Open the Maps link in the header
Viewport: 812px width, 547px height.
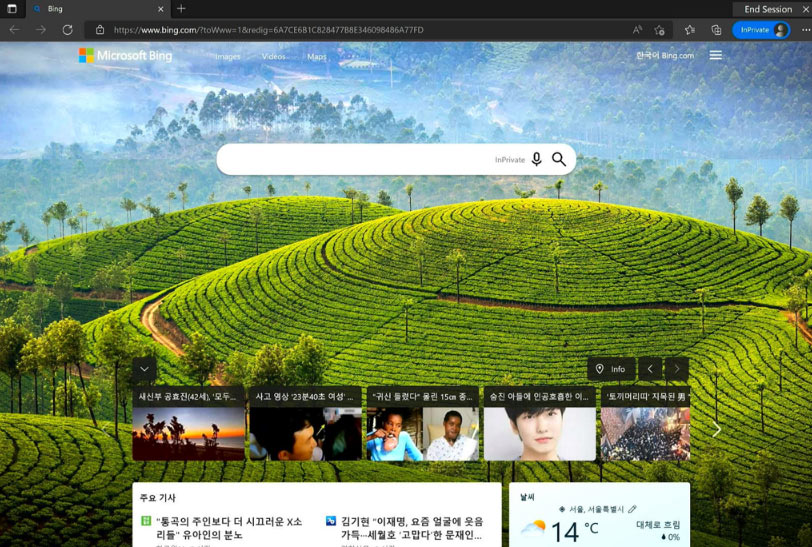[x=317, y=57]
